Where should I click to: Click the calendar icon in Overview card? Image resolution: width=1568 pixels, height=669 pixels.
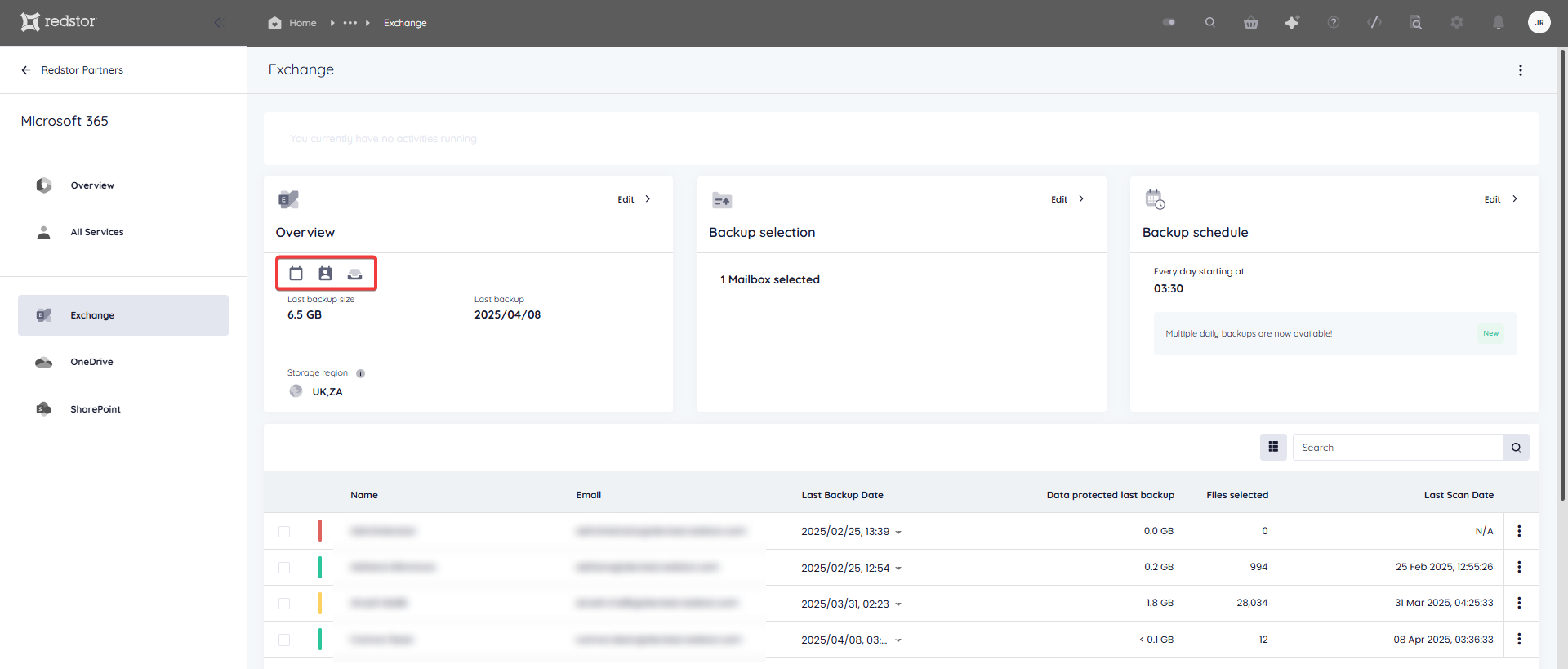[x=296, y=274]
